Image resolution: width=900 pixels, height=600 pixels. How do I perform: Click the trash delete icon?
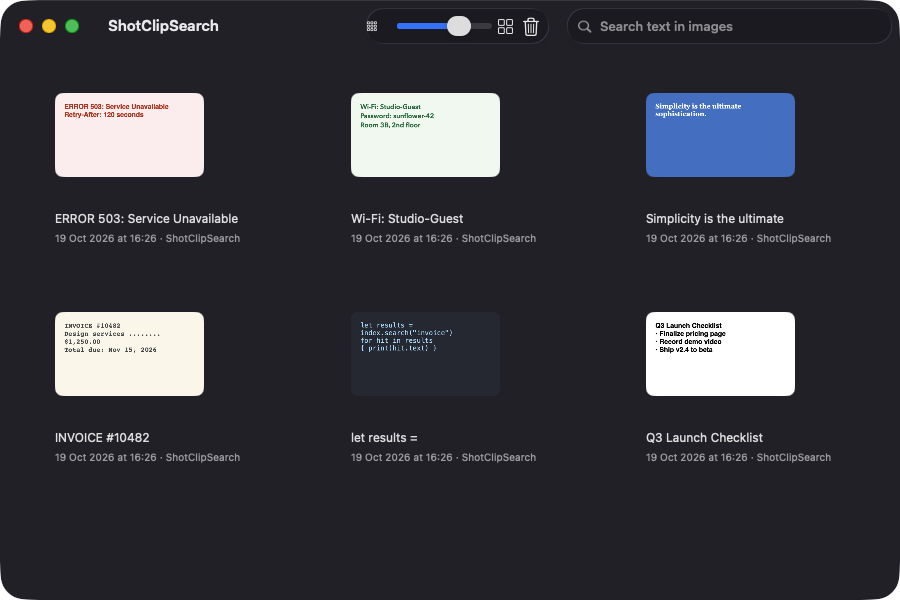point(531,26)
